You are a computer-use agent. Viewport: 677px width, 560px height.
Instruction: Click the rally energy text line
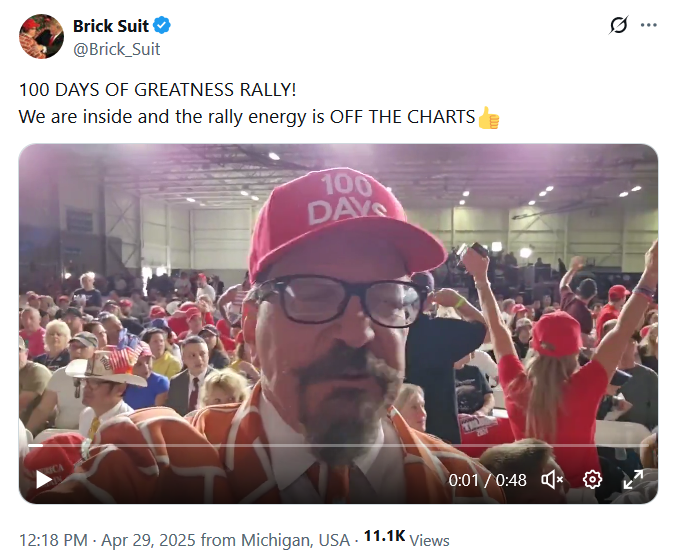point(246,117)
